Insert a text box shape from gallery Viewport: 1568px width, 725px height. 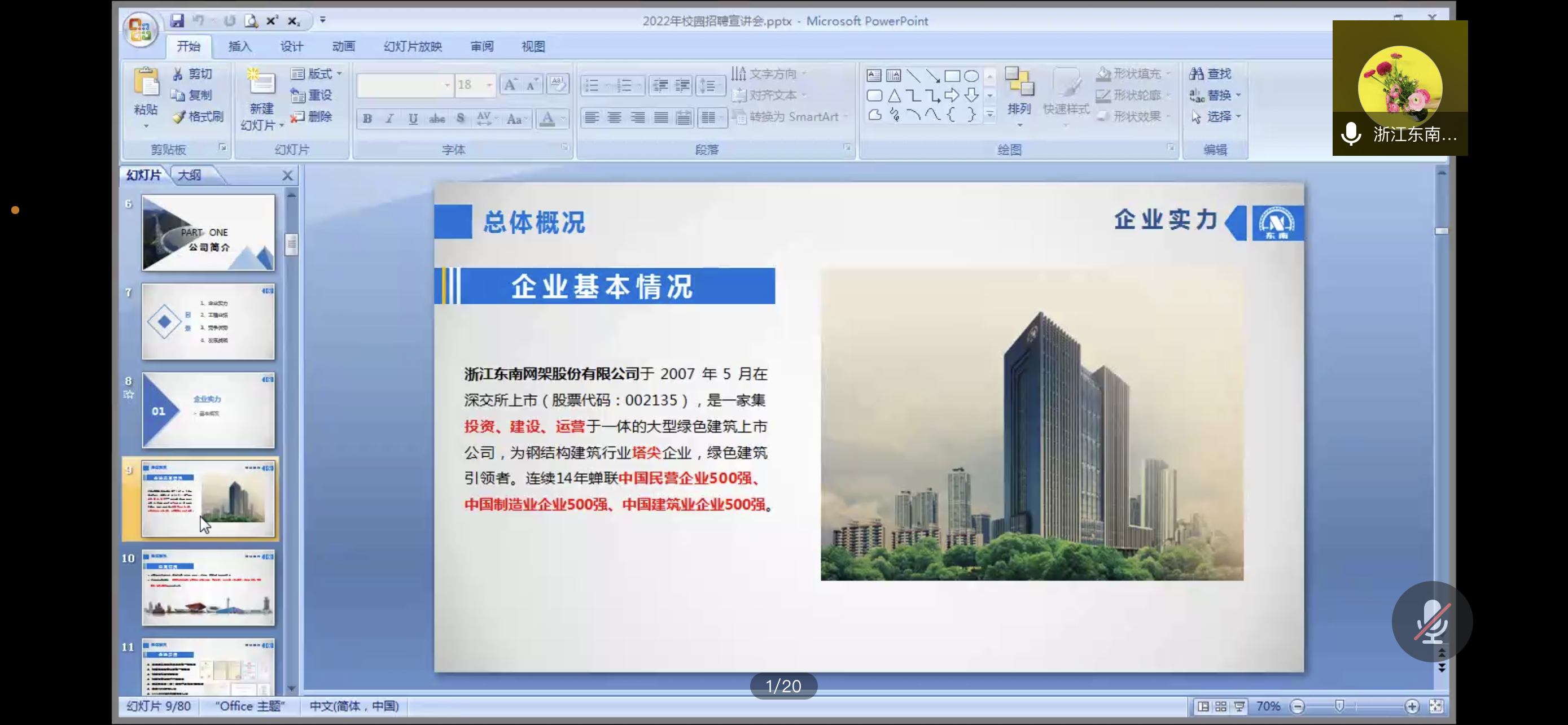point(874,76)
